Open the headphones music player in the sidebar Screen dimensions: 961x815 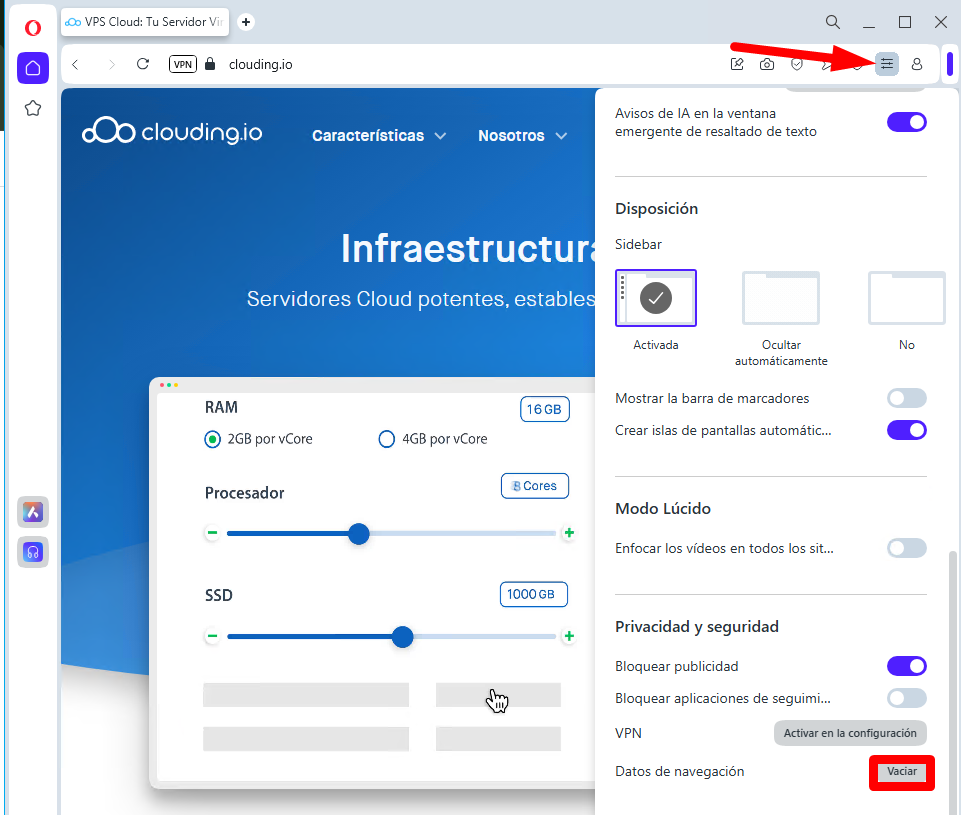click(33, 552)
